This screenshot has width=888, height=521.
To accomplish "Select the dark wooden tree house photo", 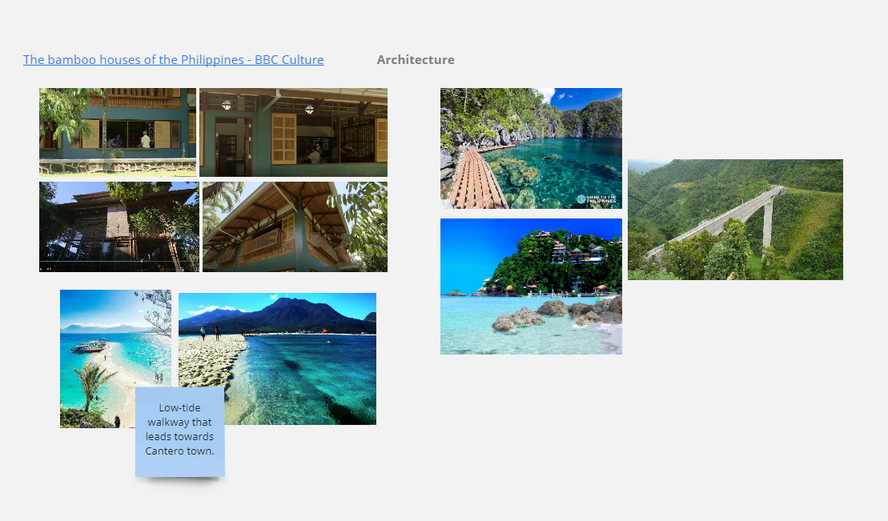I will [119, 227].
